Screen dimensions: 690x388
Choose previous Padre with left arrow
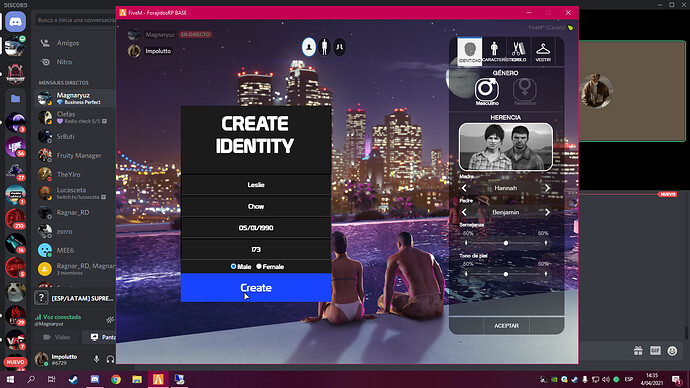464,212
